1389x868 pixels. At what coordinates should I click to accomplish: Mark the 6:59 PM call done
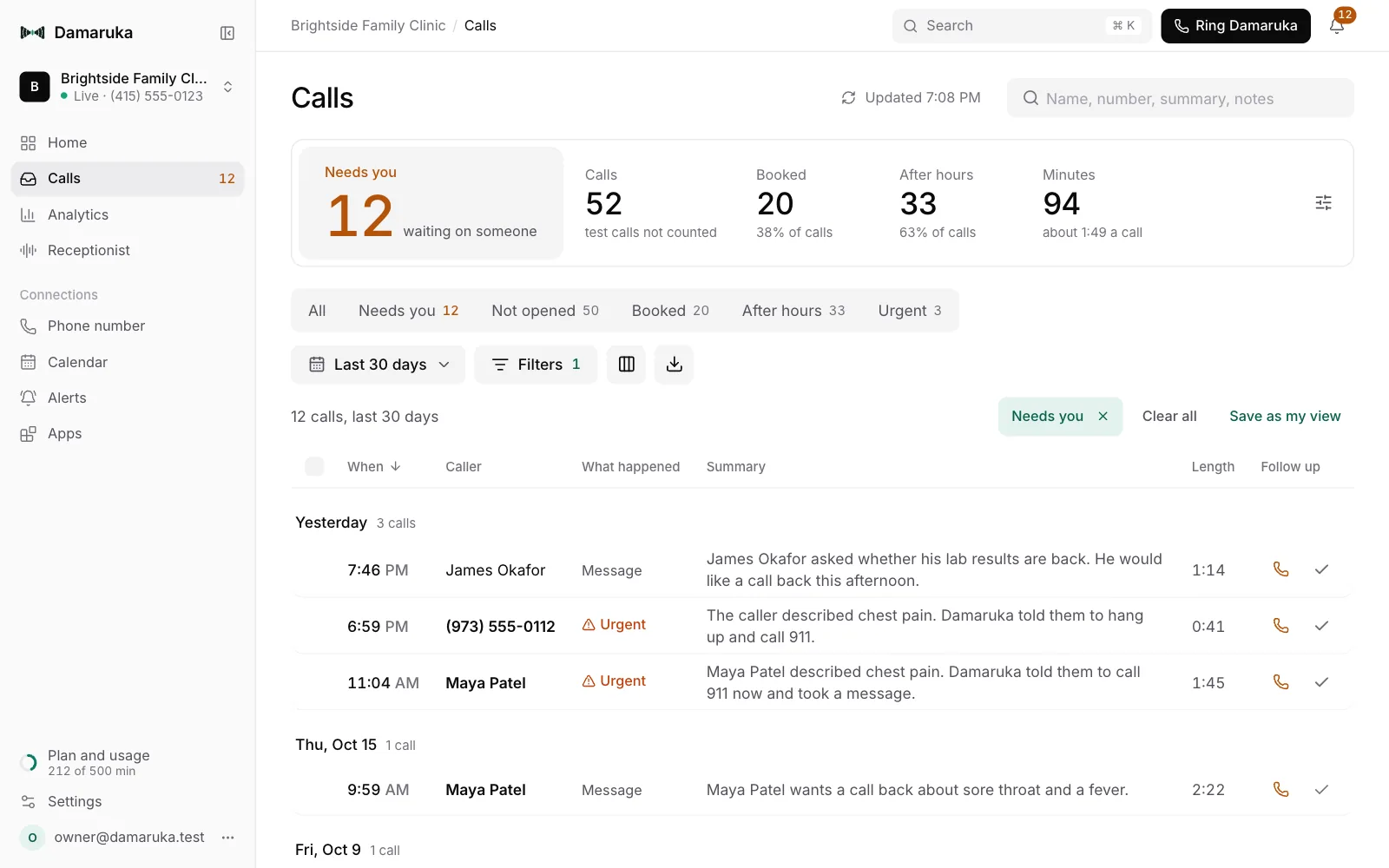(1321, 626)
